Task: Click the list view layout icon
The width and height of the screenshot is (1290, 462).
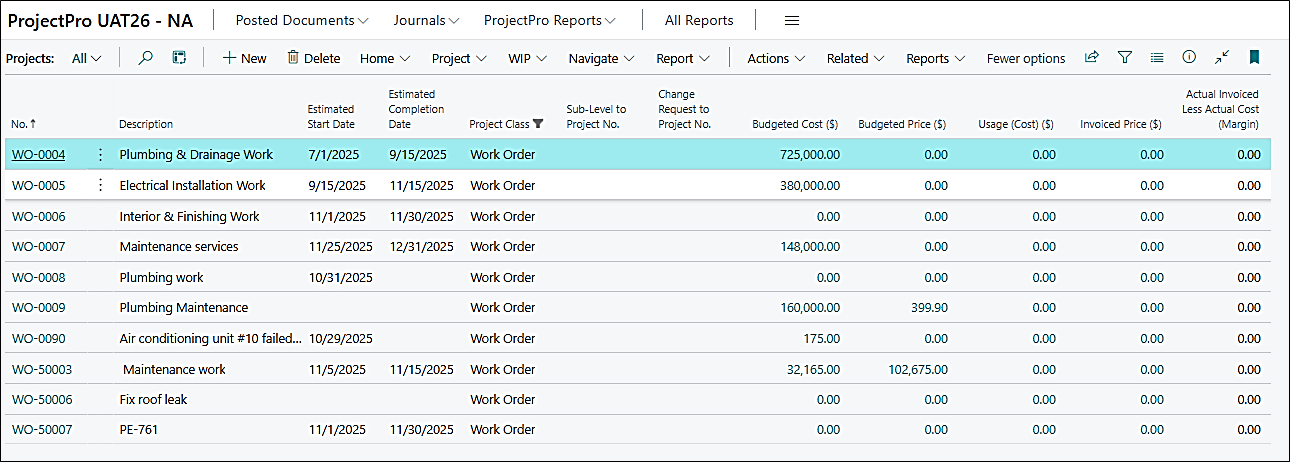Action: point(1157,58)
